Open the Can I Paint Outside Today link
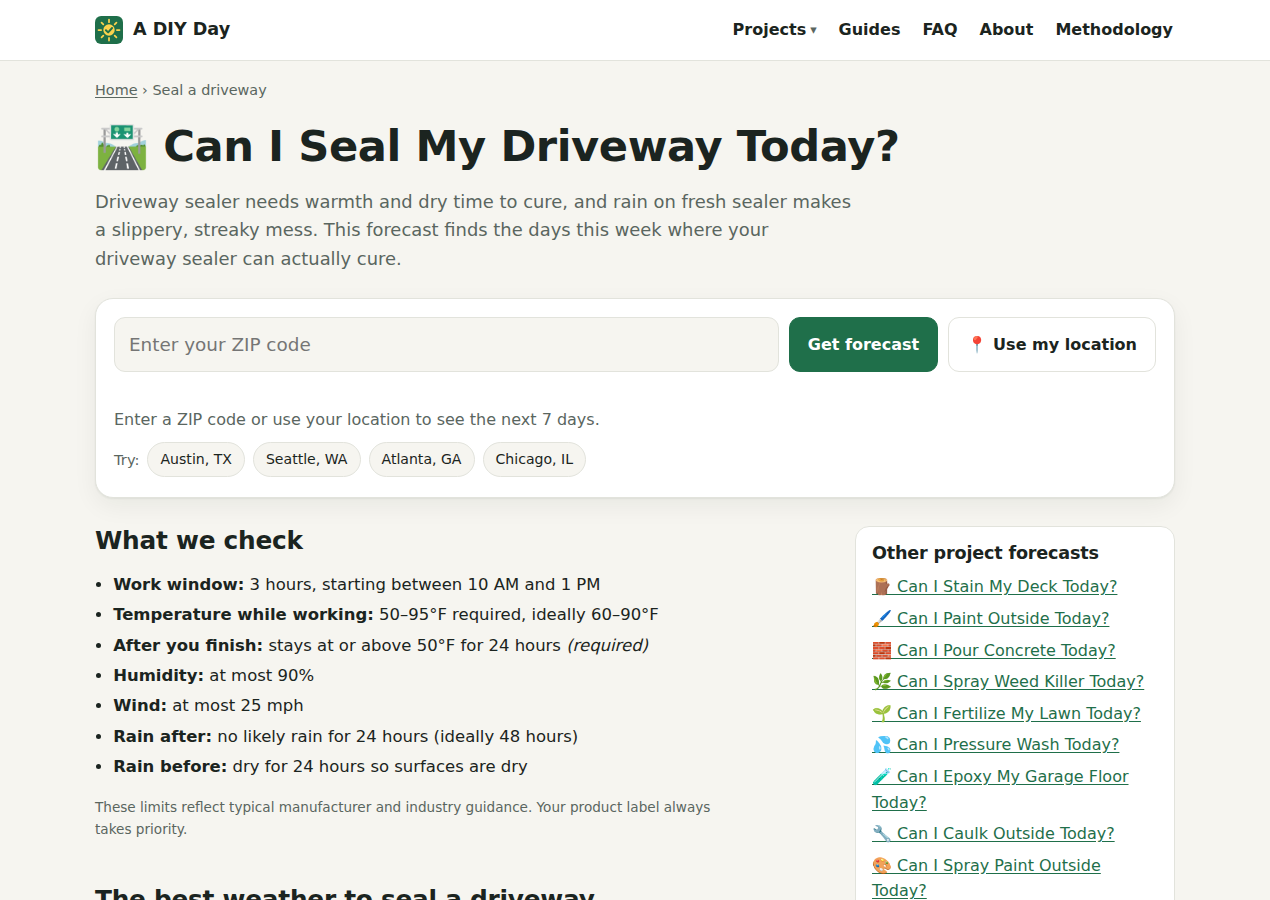Image resolution: width=1270 pixels, height=900 pixels. 990,619
